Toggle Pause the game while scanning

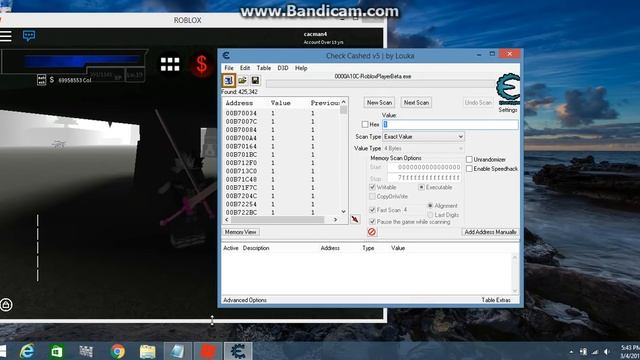372,222
